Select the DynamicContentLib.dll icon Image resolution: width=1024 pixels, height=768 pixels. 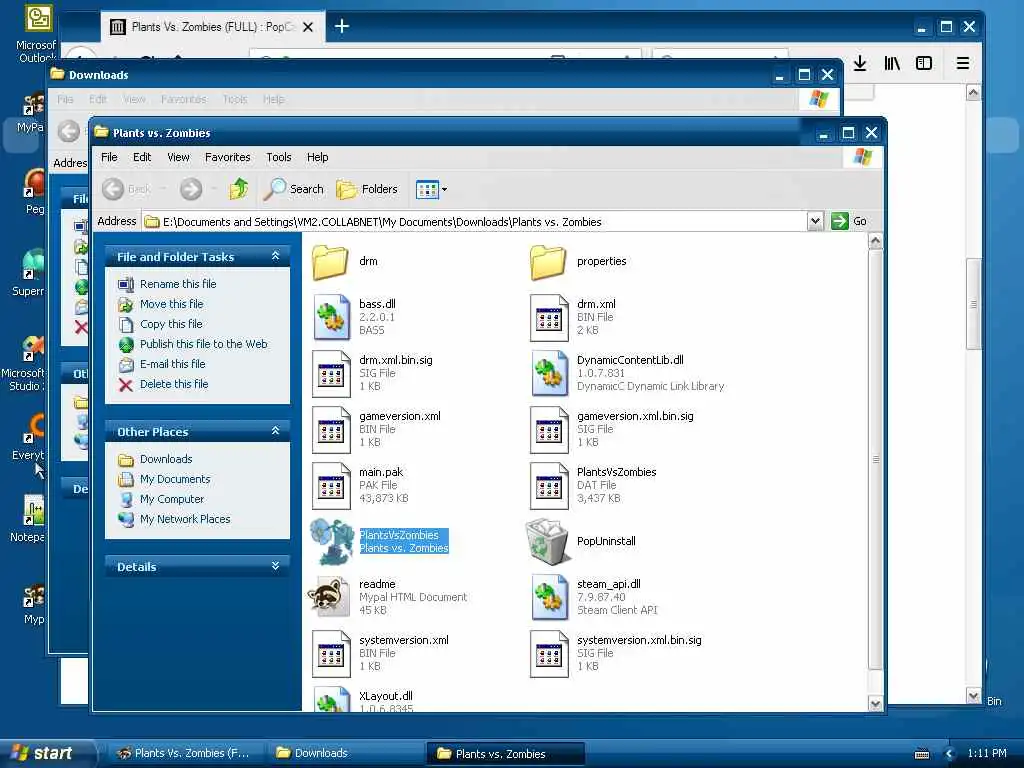(549, 374)
